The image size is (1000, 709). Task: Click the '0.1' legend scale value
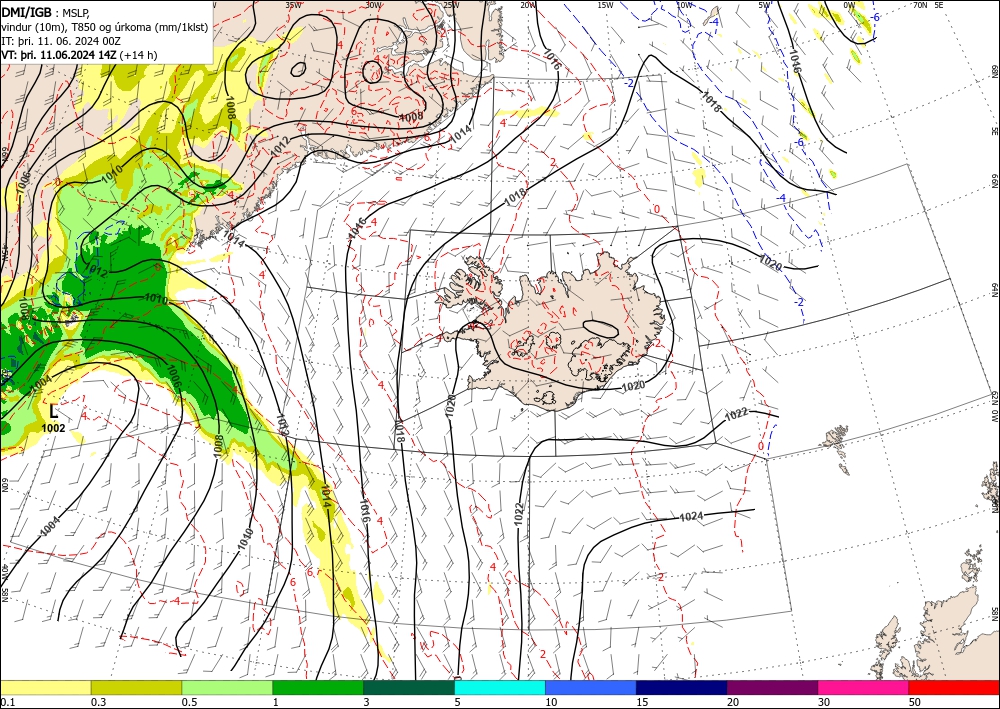coord(6,702)
